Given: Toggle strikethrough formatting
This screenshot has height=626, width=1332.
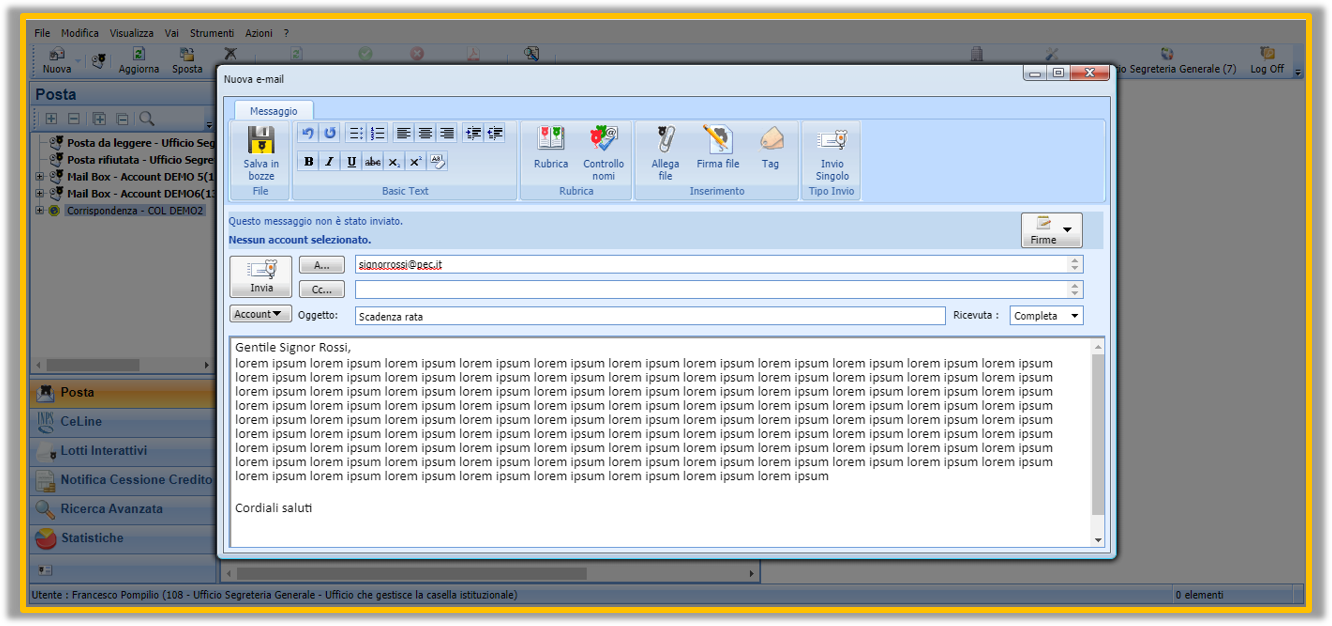Looking at the screenshot, I should [x=373, y=162].
